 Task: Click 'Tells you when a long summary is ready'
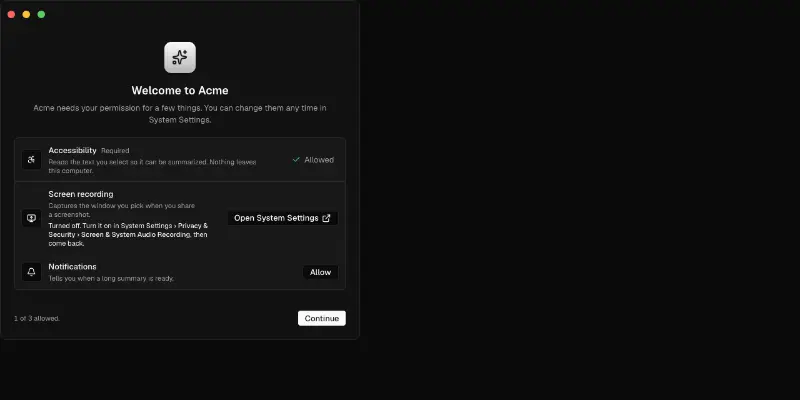(111, 279)
